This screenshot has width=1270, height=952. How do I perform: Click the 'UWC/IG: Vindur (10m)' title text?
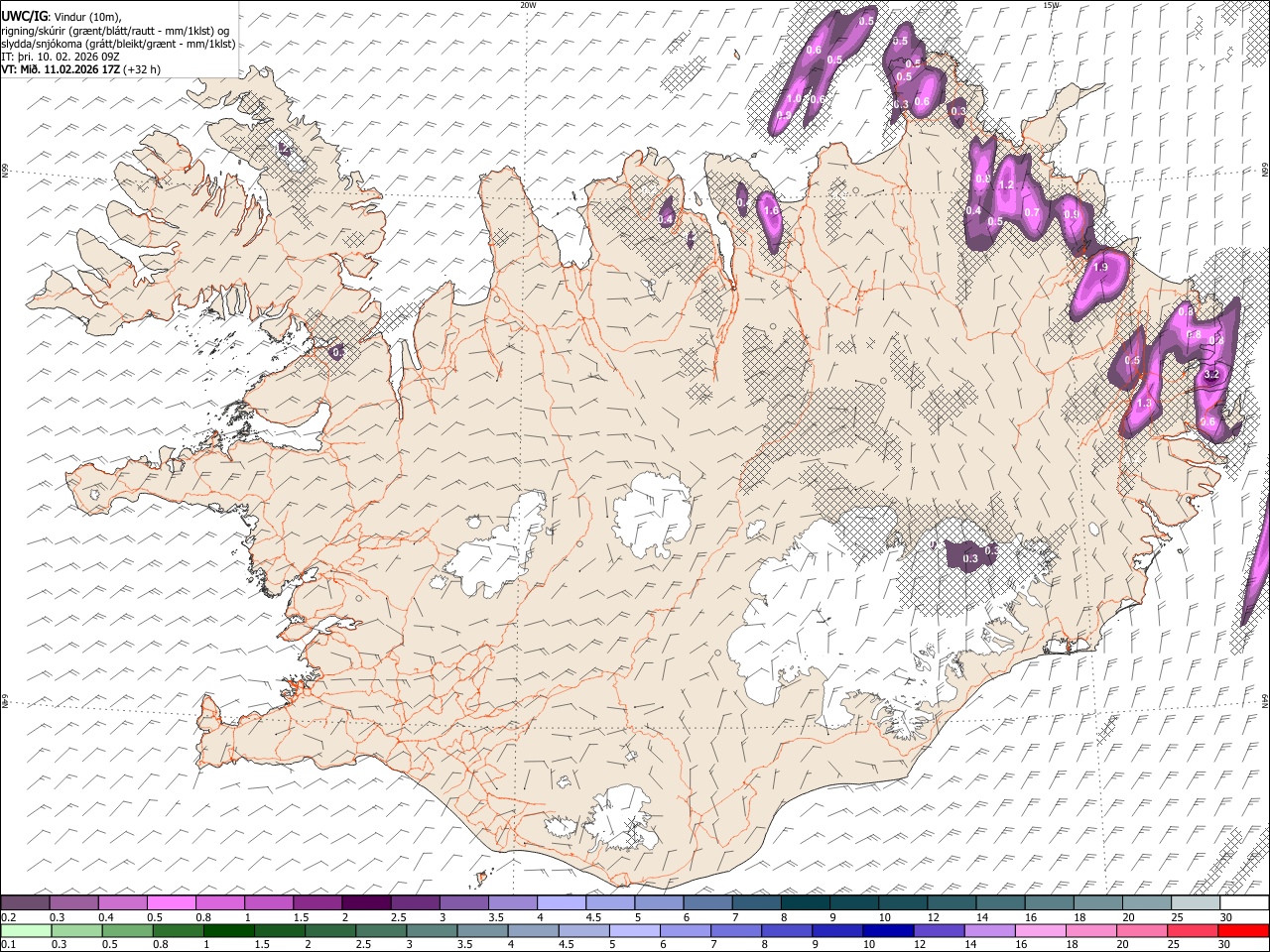coord(62,17)
